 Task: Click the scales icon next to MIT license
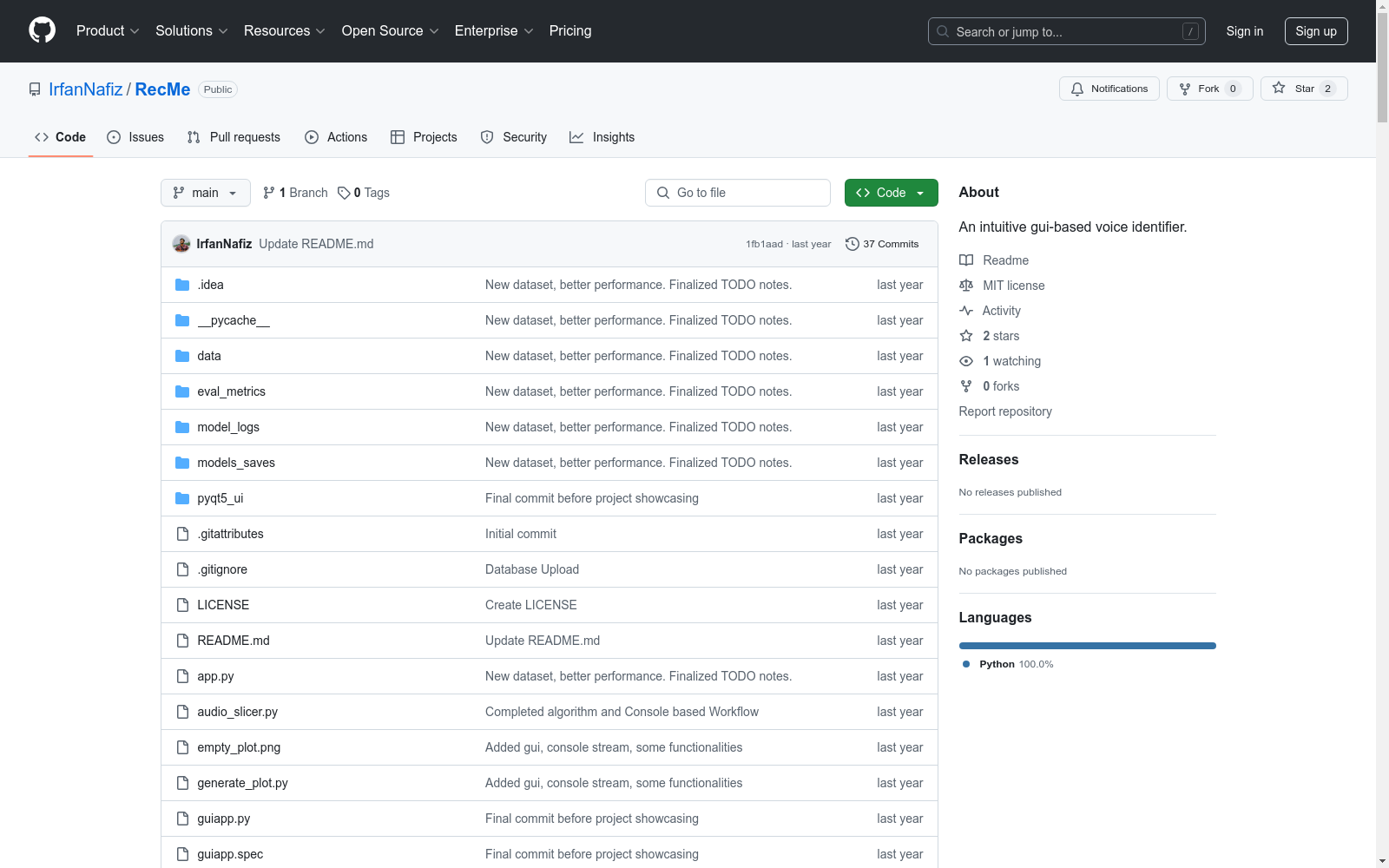tap(966, 286)
